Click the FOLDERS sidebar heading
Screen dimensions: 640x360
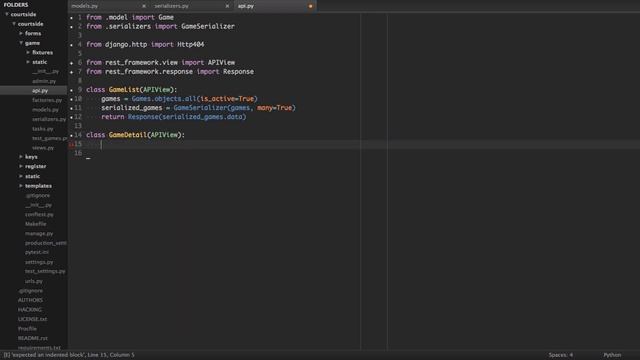[x=16, y=5]
